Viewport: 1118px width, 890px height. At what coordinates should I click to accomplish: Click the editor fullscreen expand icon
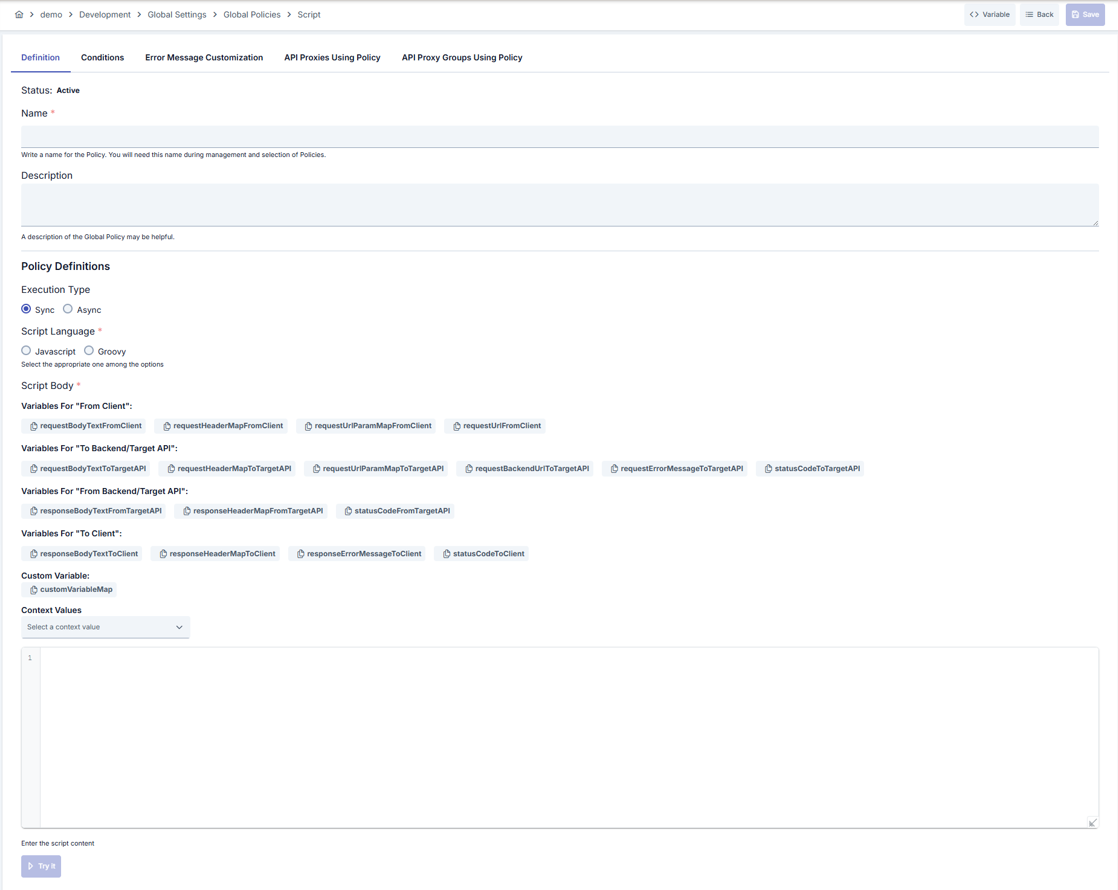1092,822
